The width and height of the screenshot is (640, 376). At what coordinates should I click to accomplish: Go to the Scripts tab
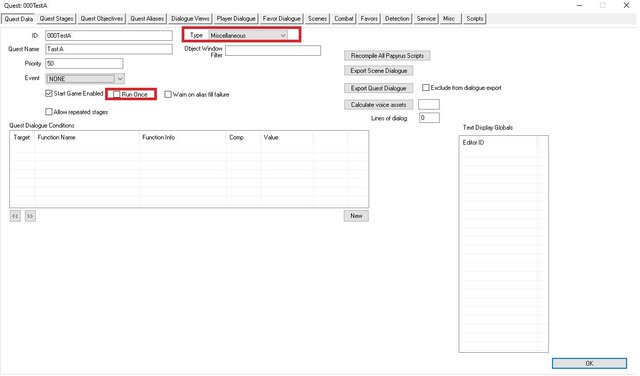click(475, 19)
